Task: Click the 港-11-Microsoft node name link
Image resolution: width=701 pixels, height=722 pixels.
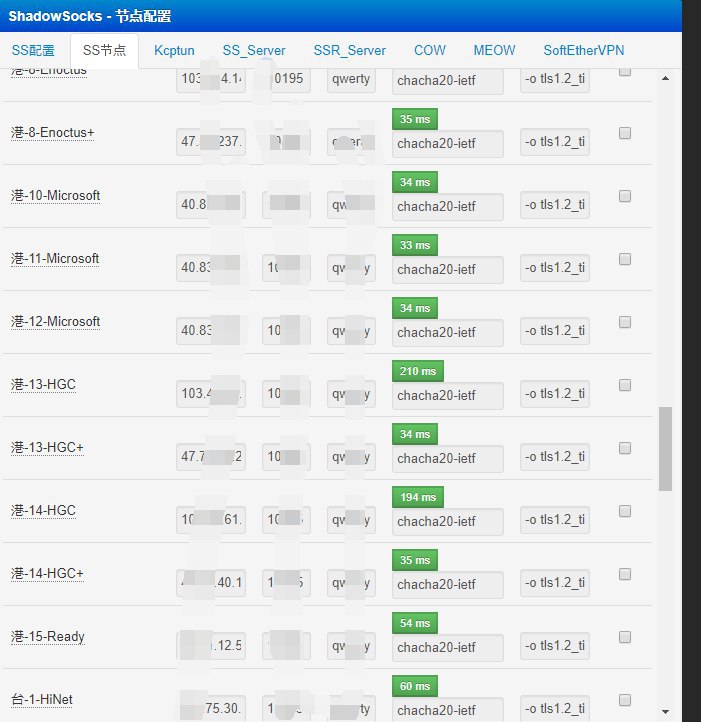Action: (x=55, y=258)
